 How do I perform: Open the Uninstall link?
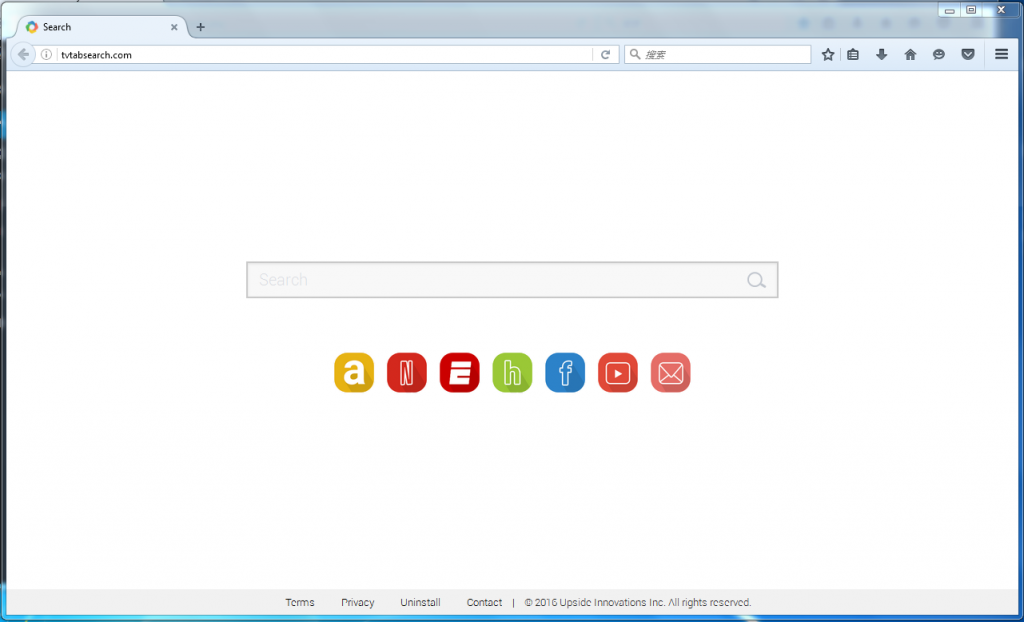point(421,602)
